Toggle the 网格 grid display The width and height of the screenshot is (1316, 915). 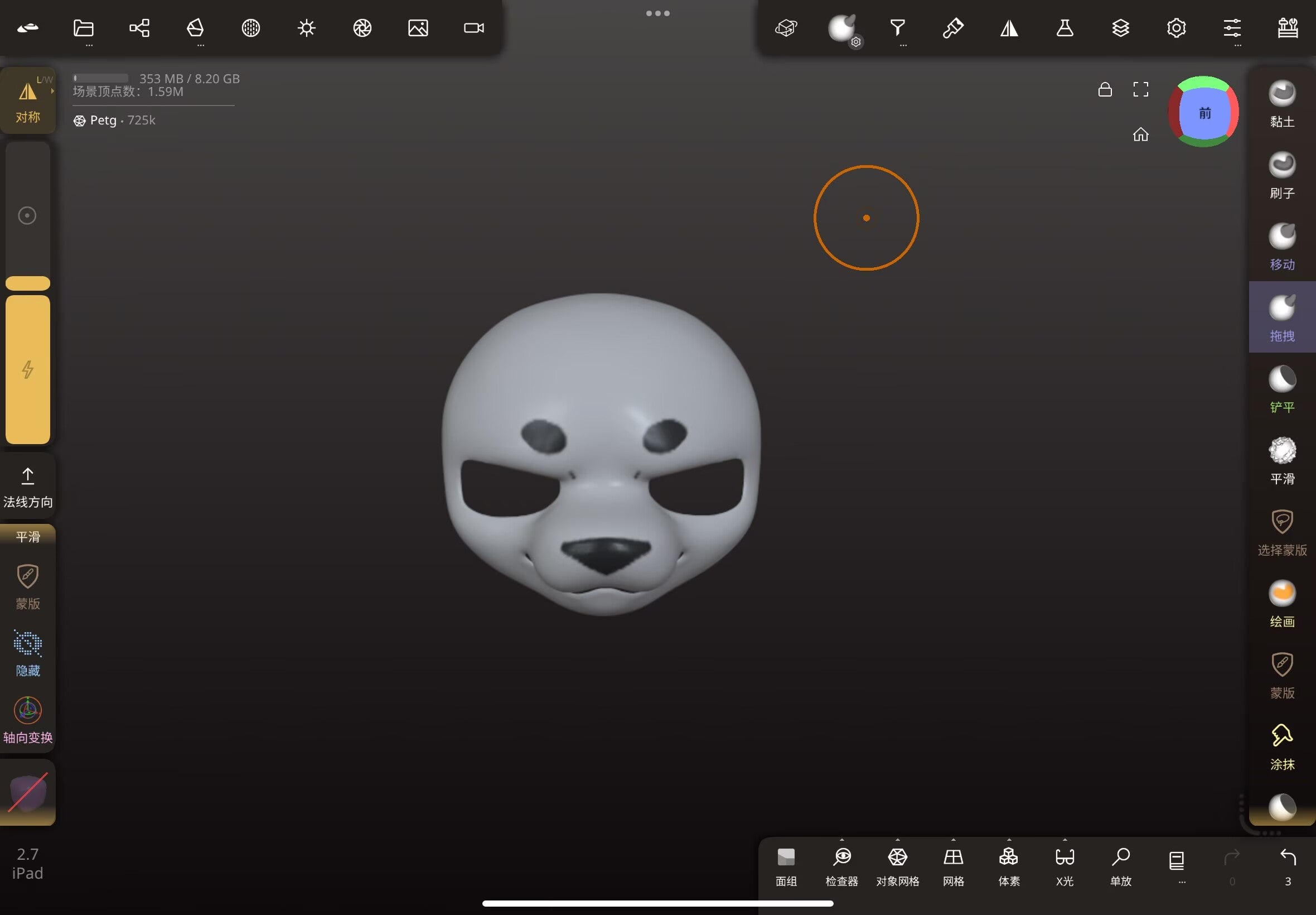coord(953,867)
